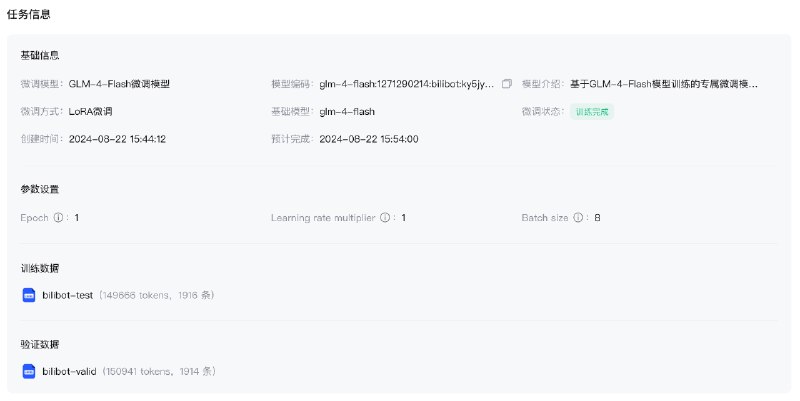Click the 基础信息 section title
Screen dimensions: 800x401
tap(40, 56)
